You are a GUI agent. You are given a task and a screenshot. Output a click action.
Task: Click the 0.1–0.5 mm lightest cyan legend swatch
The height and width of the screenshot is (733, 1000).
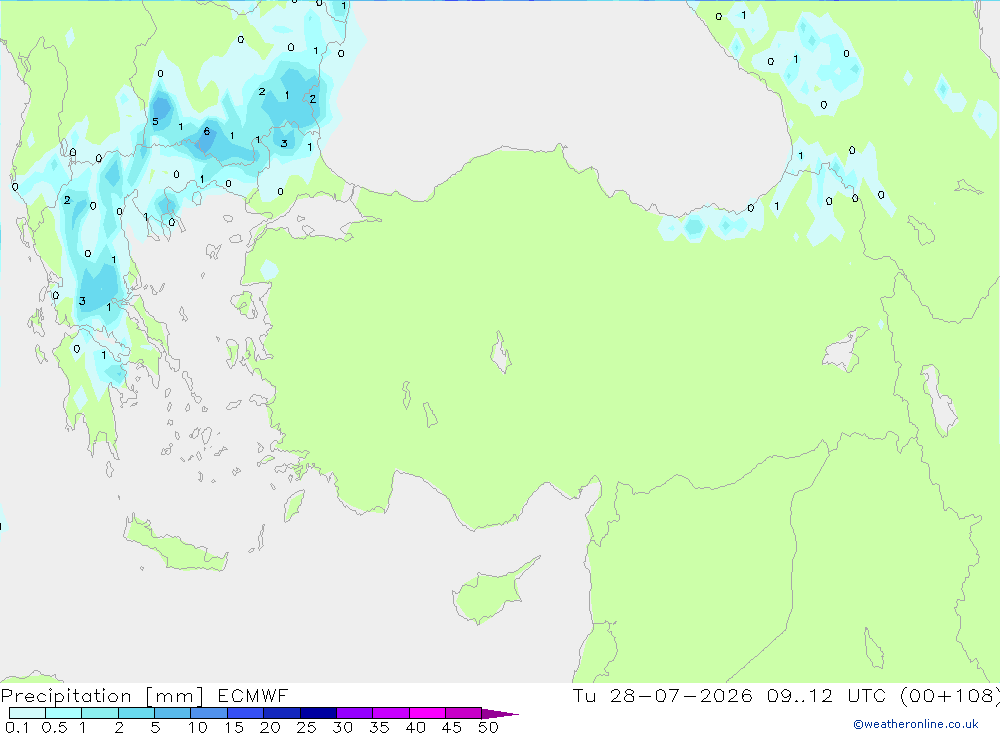[x=27, y=713]
